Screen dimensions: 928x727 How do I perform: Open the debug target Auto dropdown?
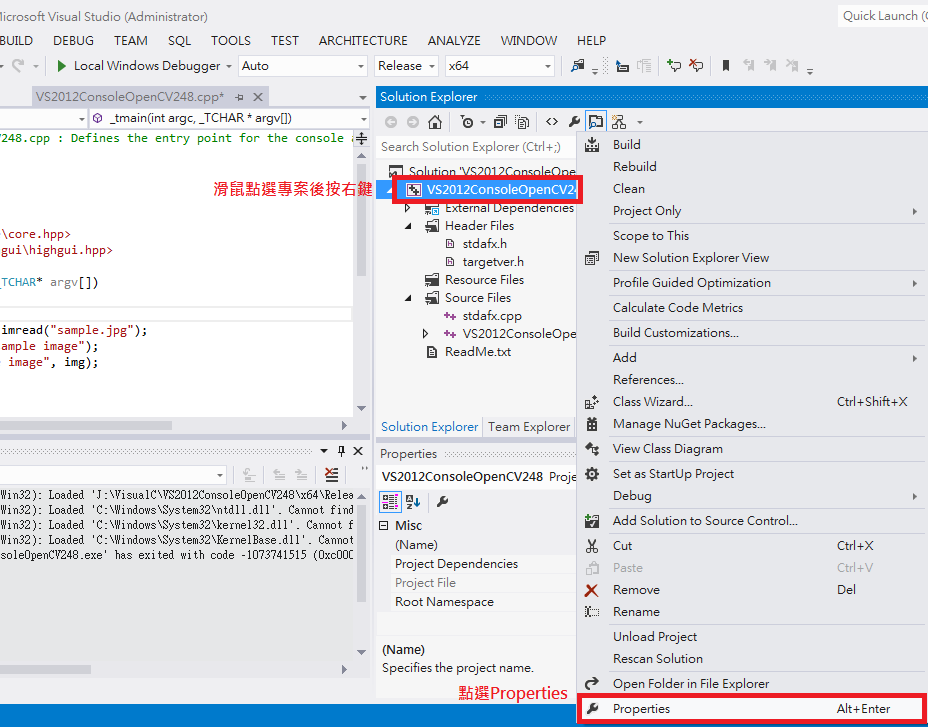pyautogui.click(x=303, y=66)
